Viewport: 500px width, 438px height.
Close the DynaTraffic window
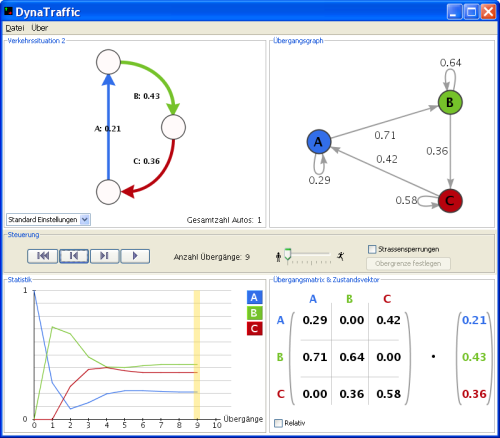(x=488, y=12)
